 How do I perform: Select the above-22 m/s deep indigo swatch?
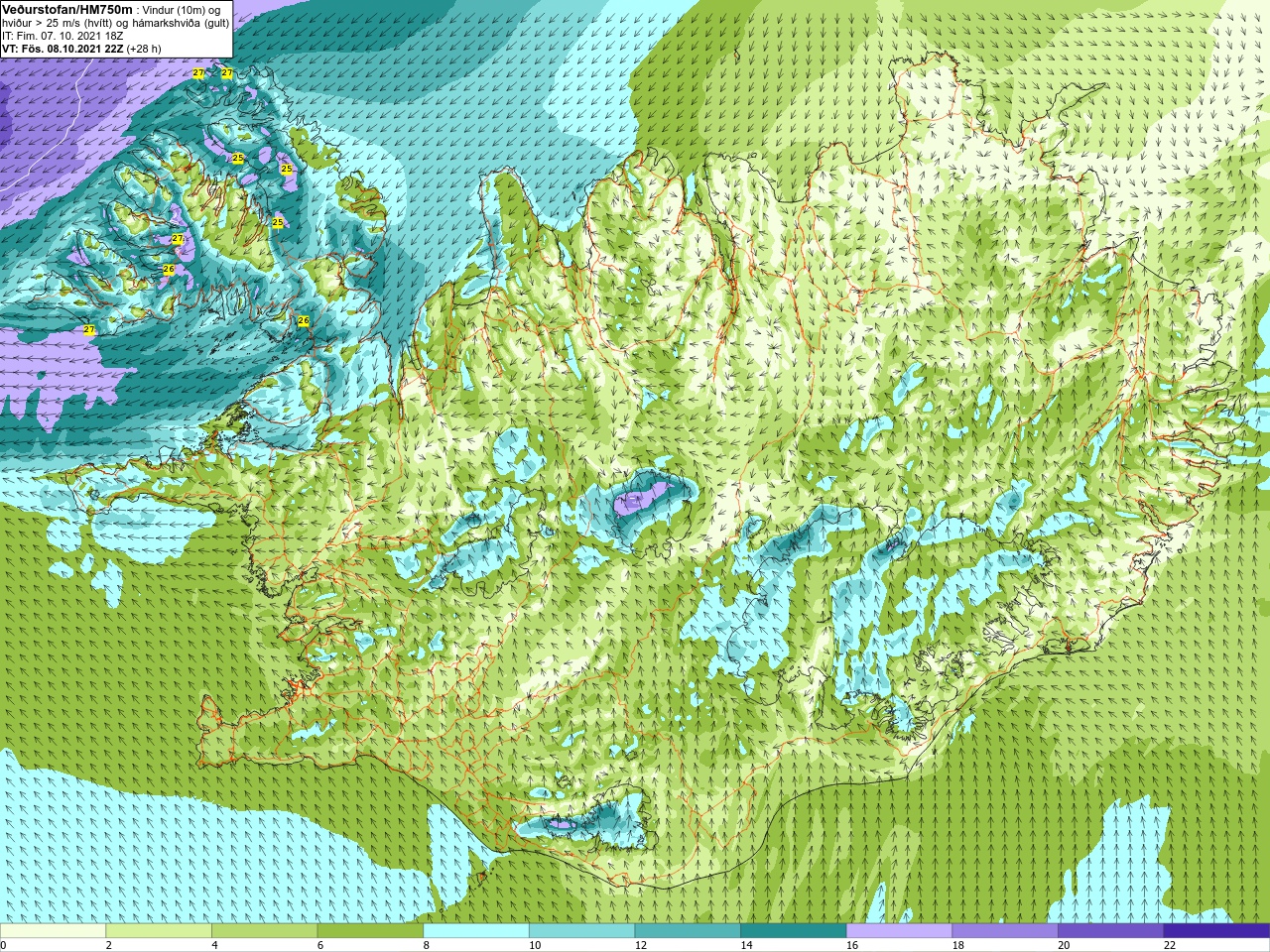click(1216, 931)
